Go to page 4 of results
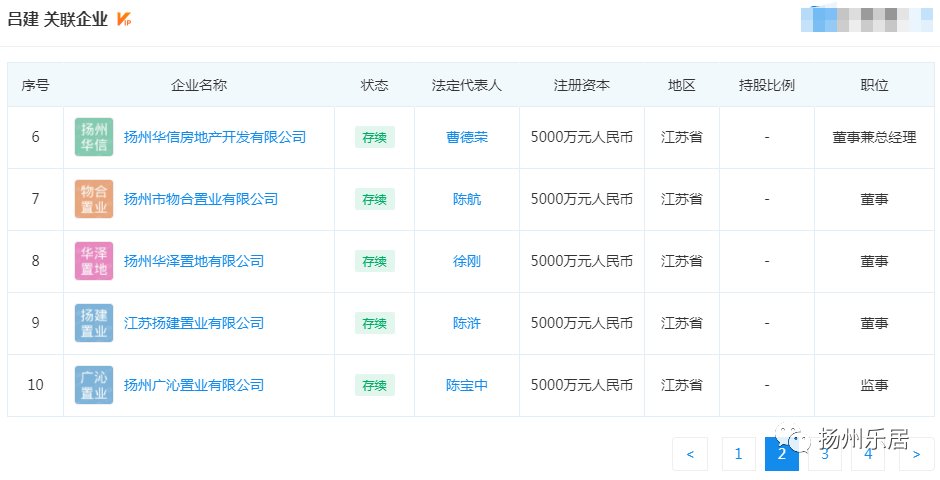The width and height of the screenshot is (940, 480). click(868, 454)
